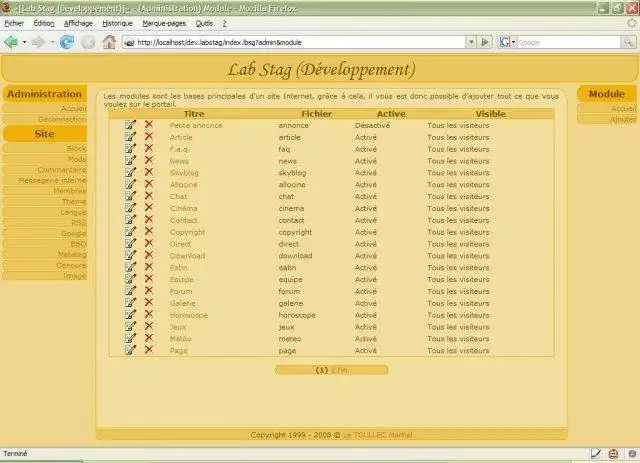Edit the Direct module
Screen dimensions: 640x463
pos(130,243)
